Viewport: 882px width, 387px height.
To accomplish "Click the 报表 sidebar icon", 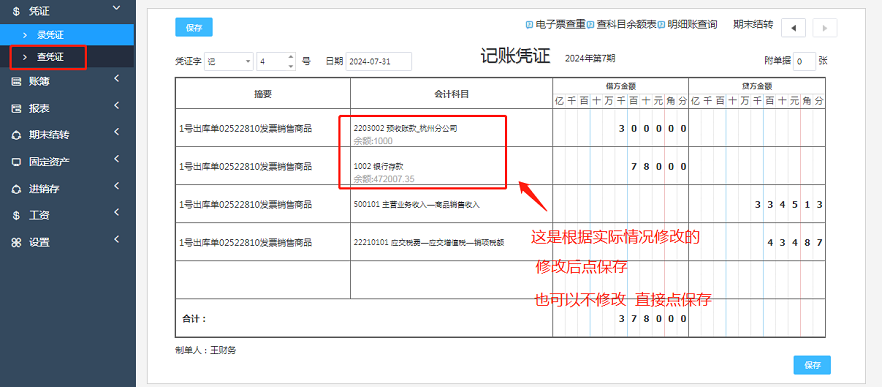I will point(16,109).
